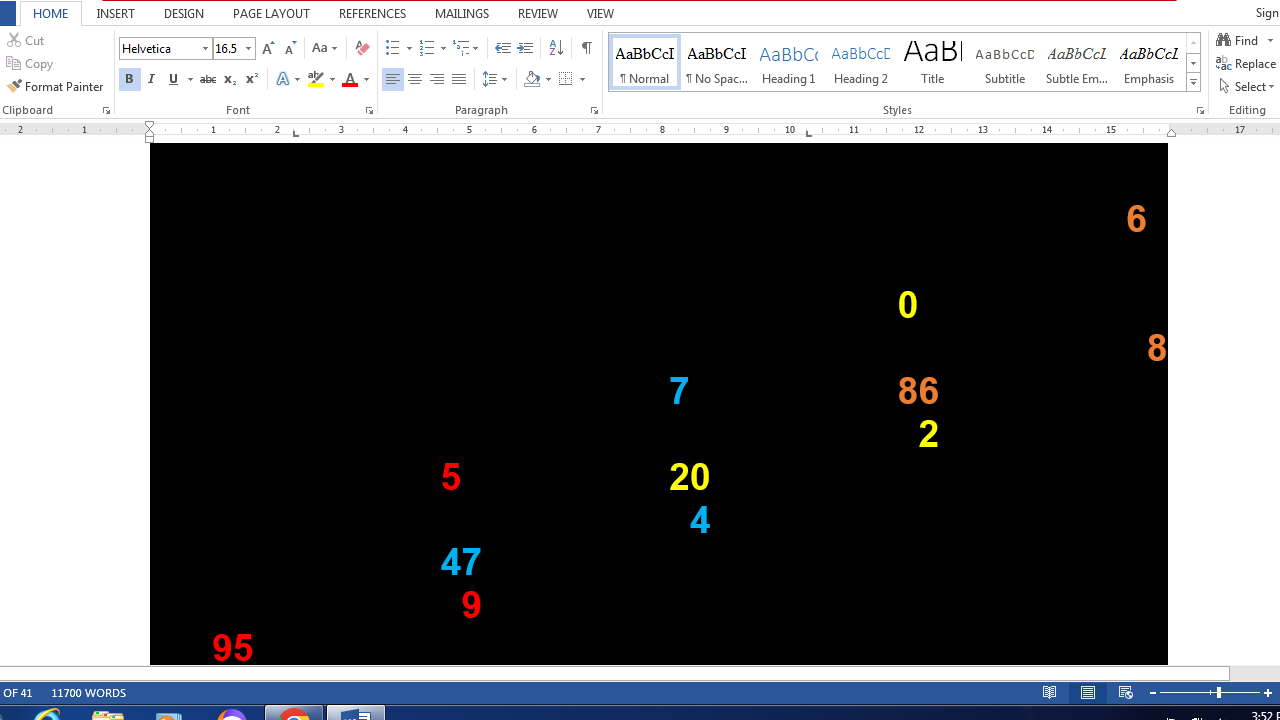The image size is (1280, 720).
Task: Switch to Web Layout view
Action: [1126, 693]
